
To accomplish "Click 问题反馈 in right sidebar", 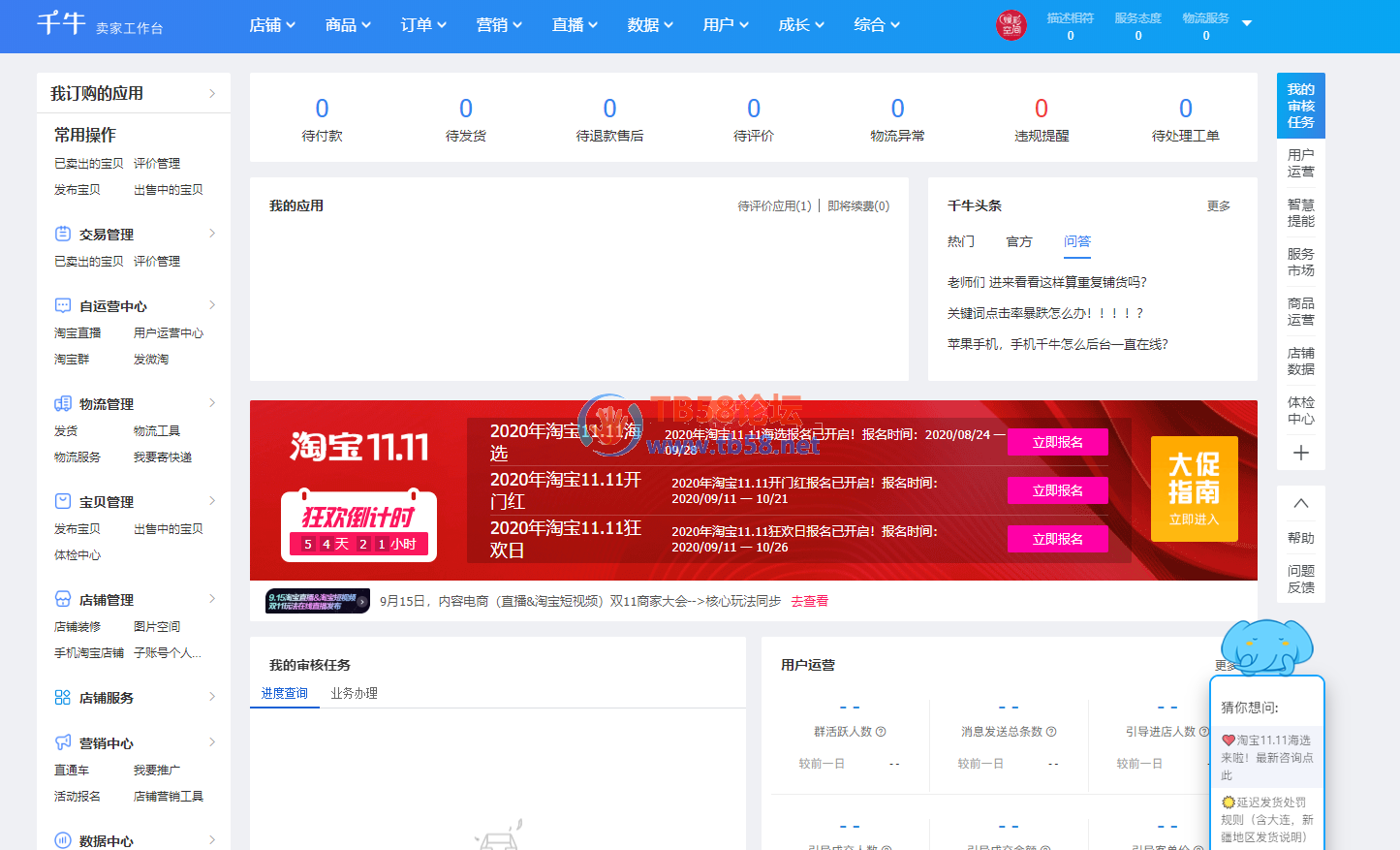I will pyautogui.click(x=1301, y=579).
